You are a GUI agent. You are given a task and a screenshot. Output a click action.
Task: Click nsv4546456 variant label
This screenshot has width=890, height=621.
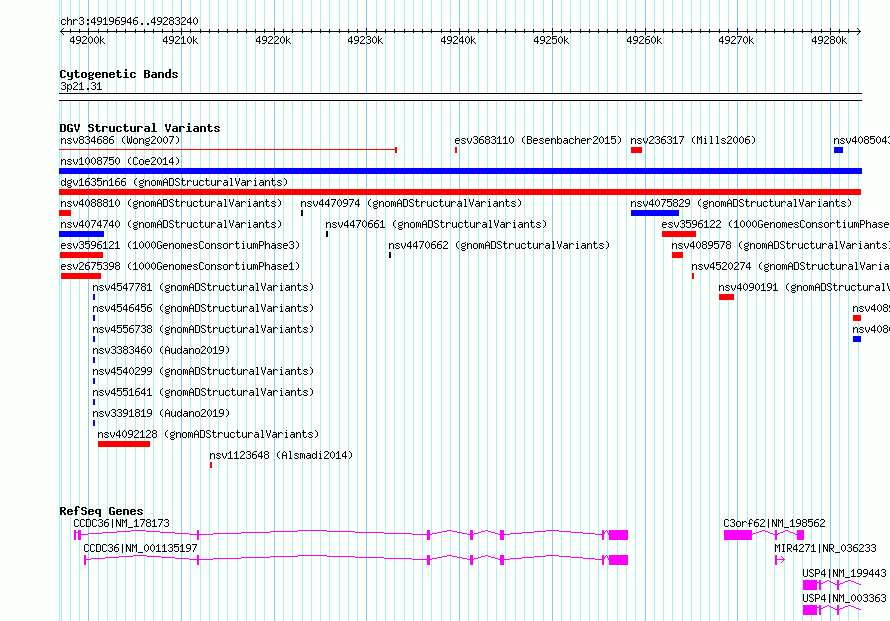coord(203,308)
